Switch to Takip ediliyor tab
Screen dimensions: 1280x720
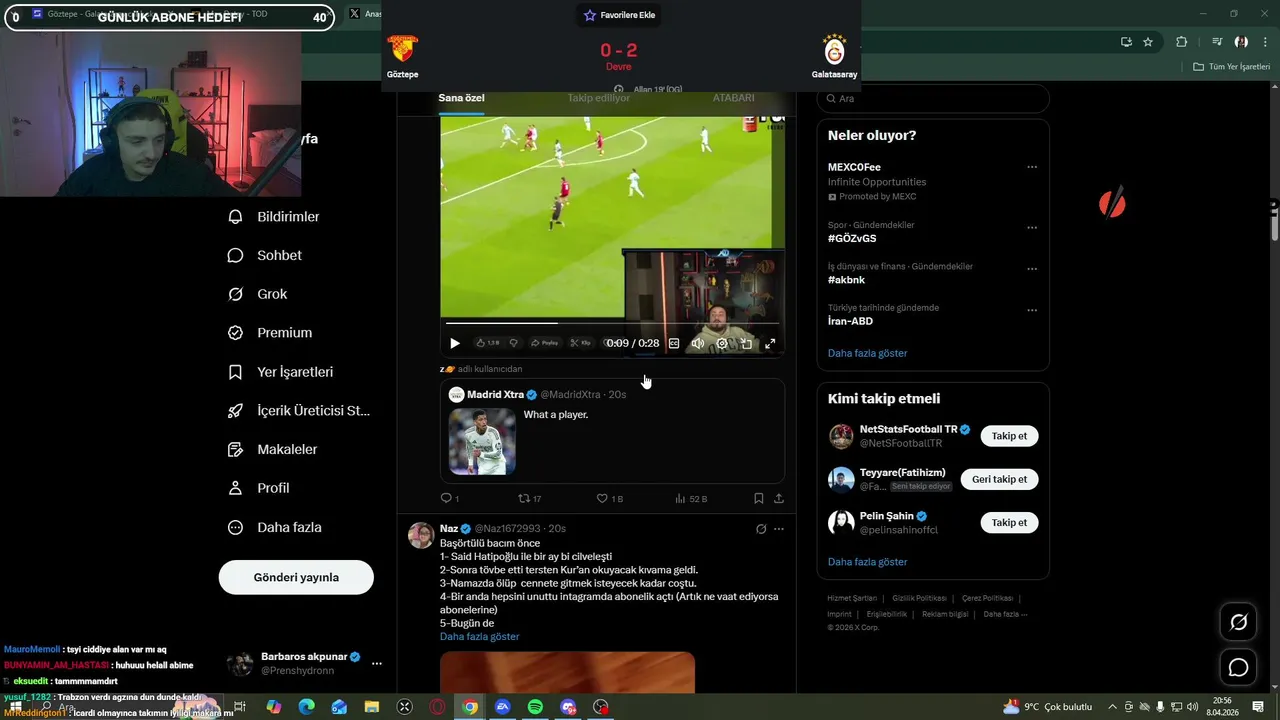tap(599, 98)
